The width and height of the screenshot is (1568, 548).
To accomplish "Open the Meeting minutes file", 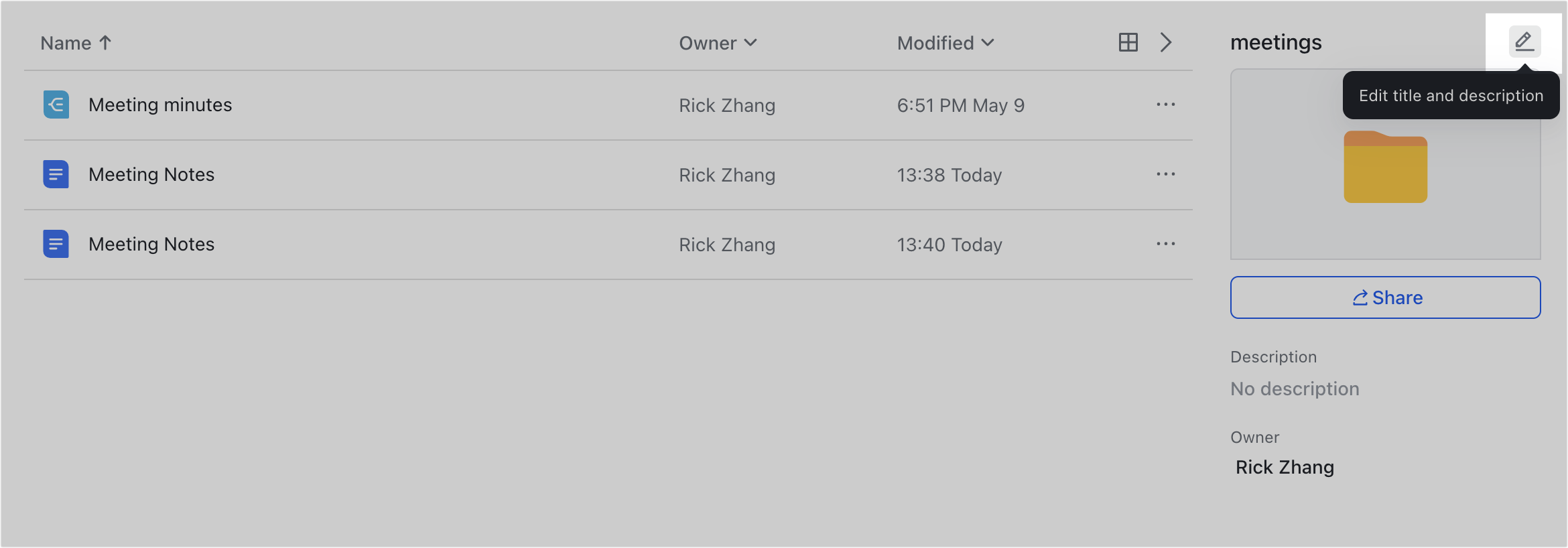I will click(x=160, y=105).
